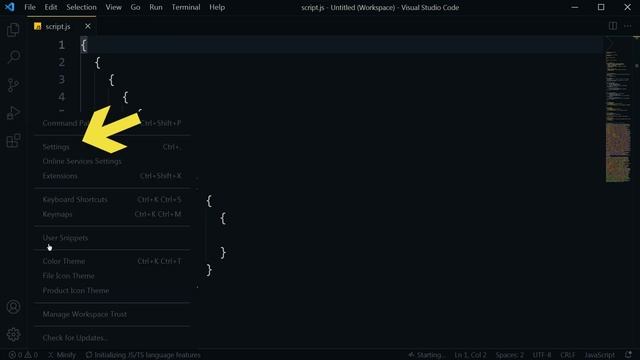Click Spaces: 2 indentation setting
This screenshot has width=640, height=360.
click(509, 355)
